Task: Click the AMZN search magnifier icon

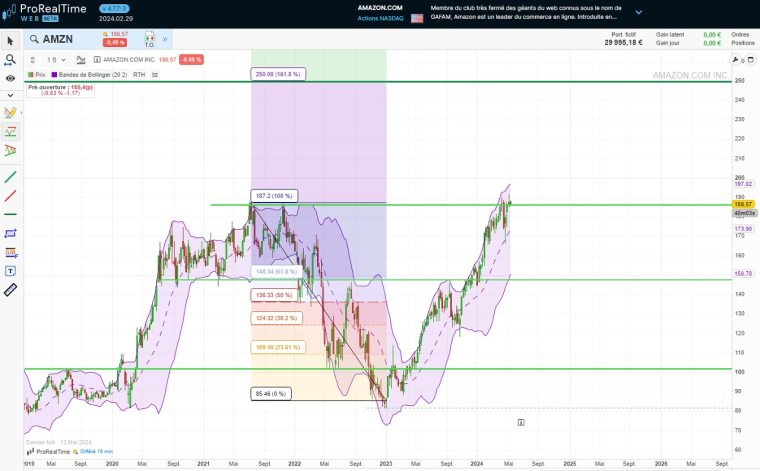Action: [34, 39]
